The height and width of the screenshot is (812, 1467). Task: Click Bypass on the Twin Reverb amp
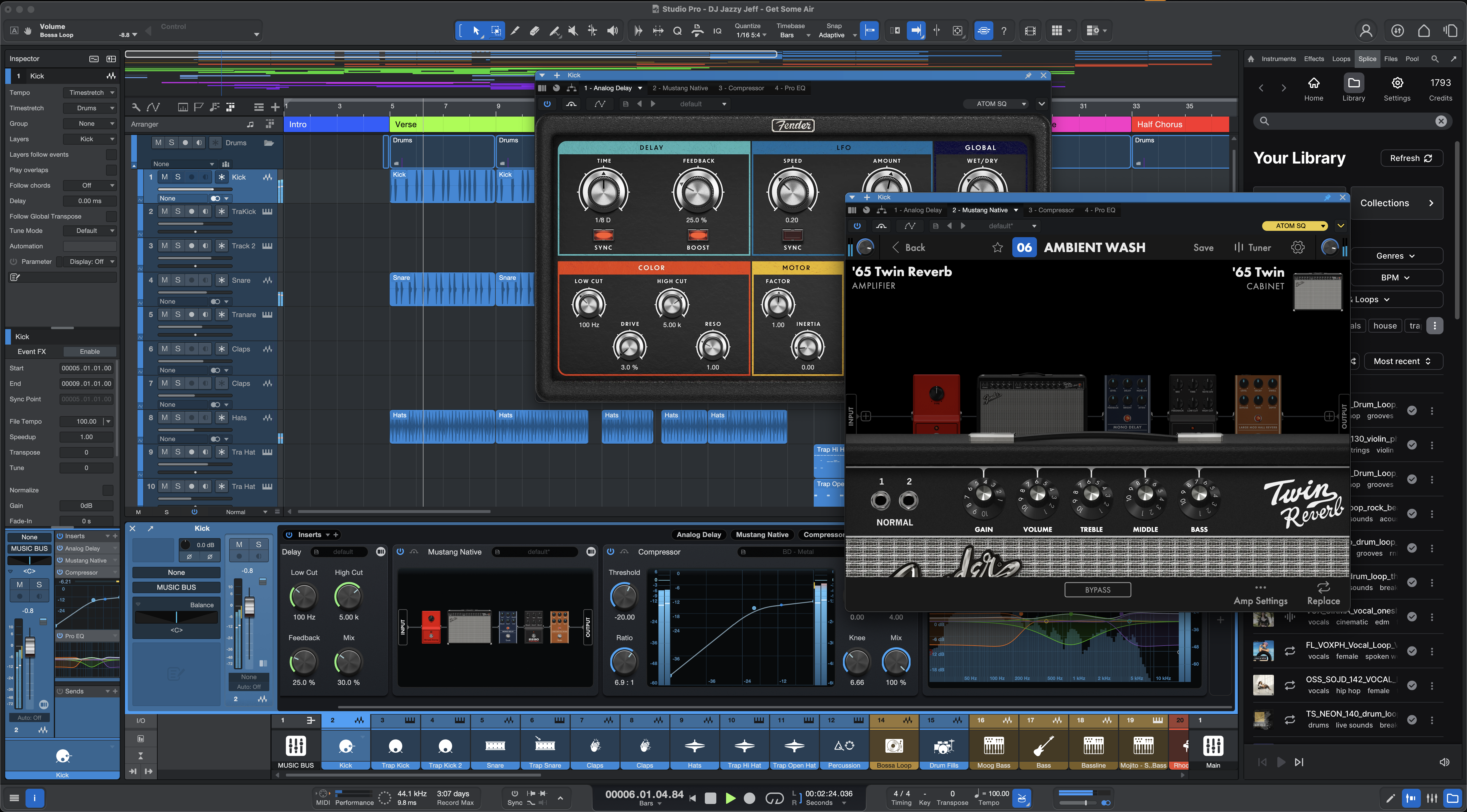(x=1097, y=589)
